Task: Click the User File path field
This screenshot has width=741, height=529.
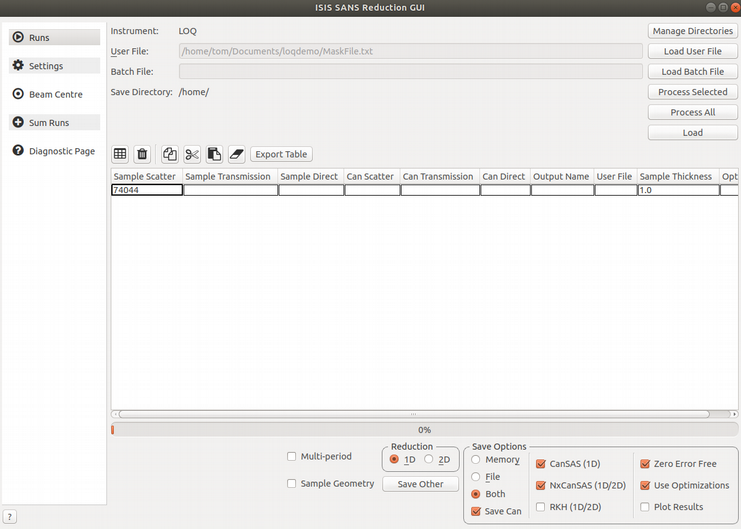Action: 411,51
